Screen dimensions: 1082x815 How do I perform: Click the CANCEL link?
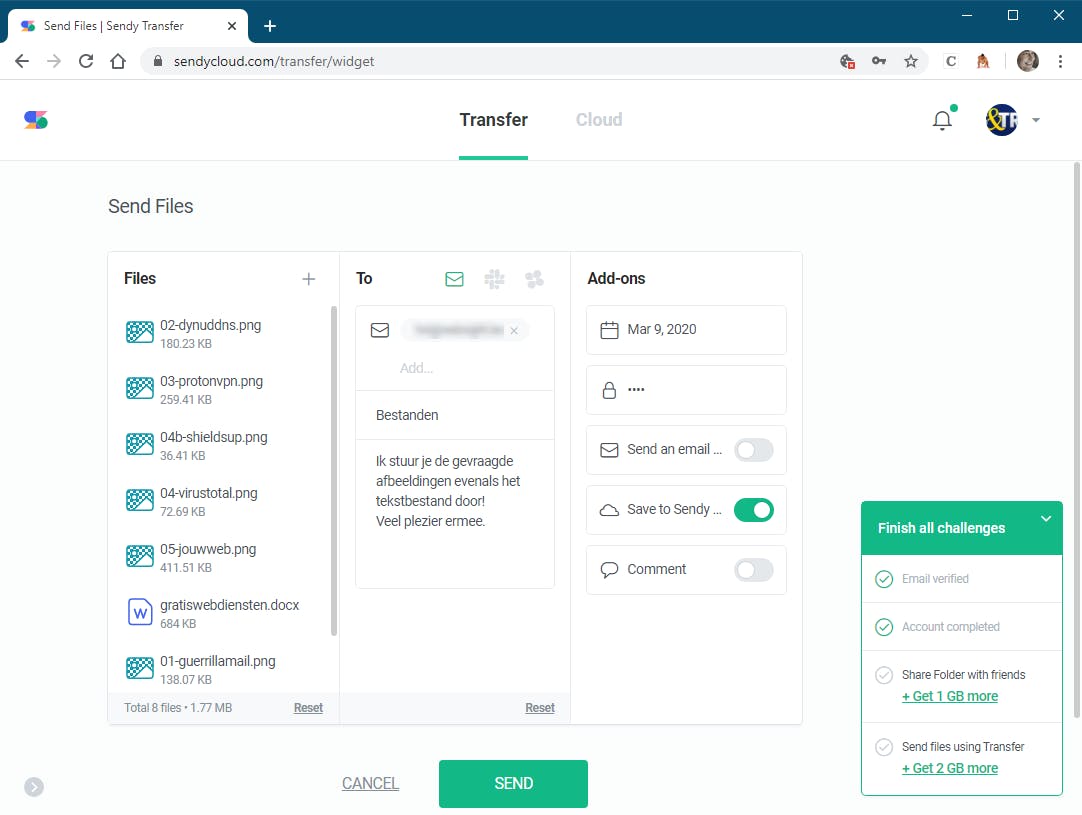click(x=371, y=783)
